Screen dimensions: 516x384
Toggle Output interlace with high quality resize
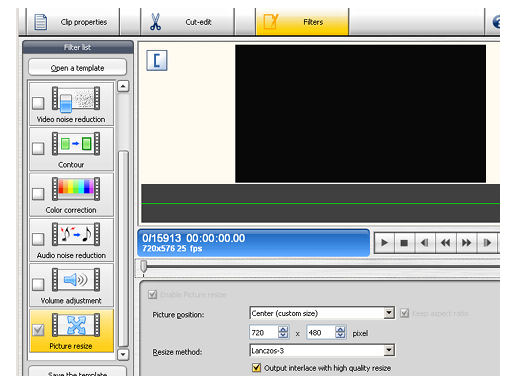256,368
